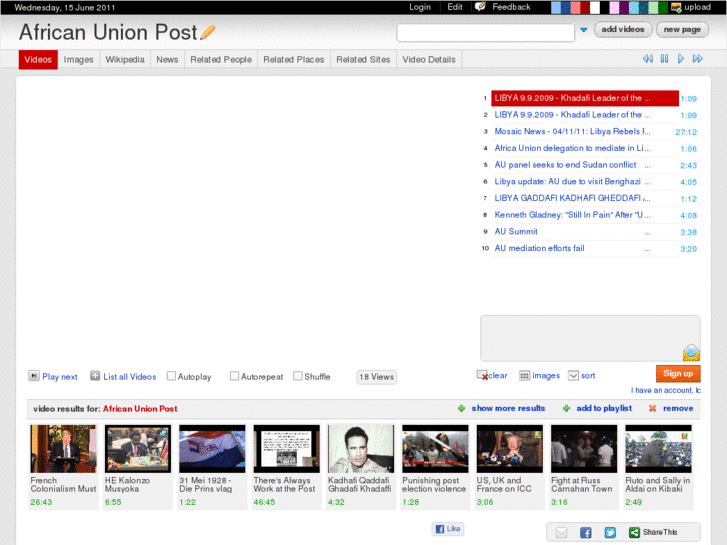Screen dimensions: 727x545
Task: Open the dropdown arrow beside the search box
Action: (x=584, y=30)
